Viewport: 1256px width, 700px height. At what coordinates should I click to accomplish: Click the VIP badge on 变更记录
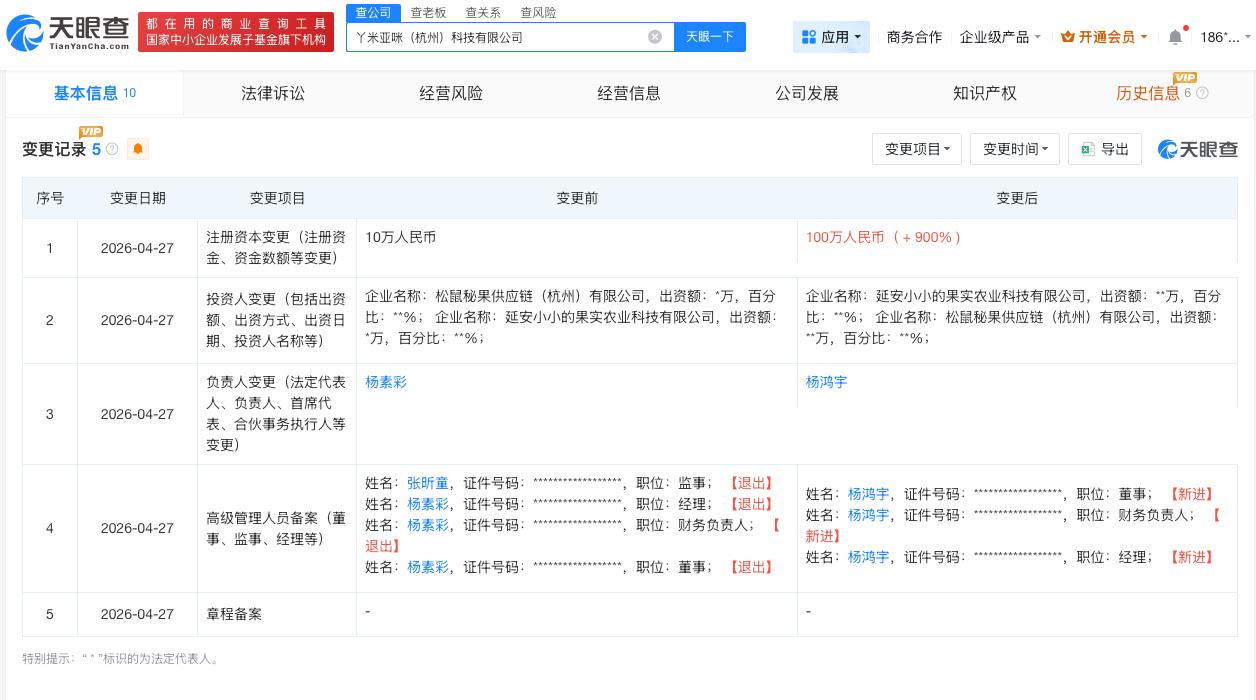(x=91, y=131)
